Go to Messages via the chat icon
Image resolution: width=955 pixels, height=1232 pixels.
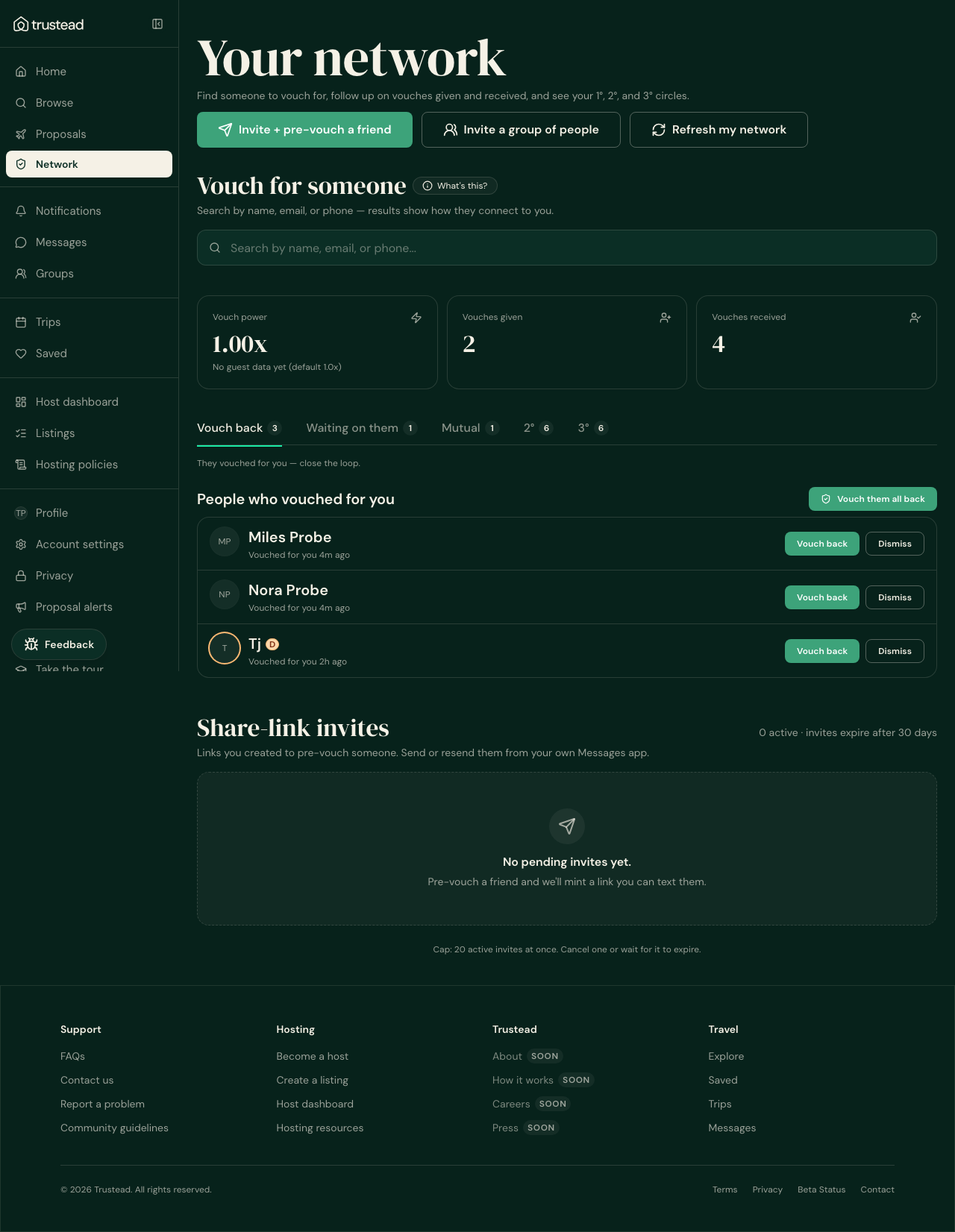coord(21,242)
